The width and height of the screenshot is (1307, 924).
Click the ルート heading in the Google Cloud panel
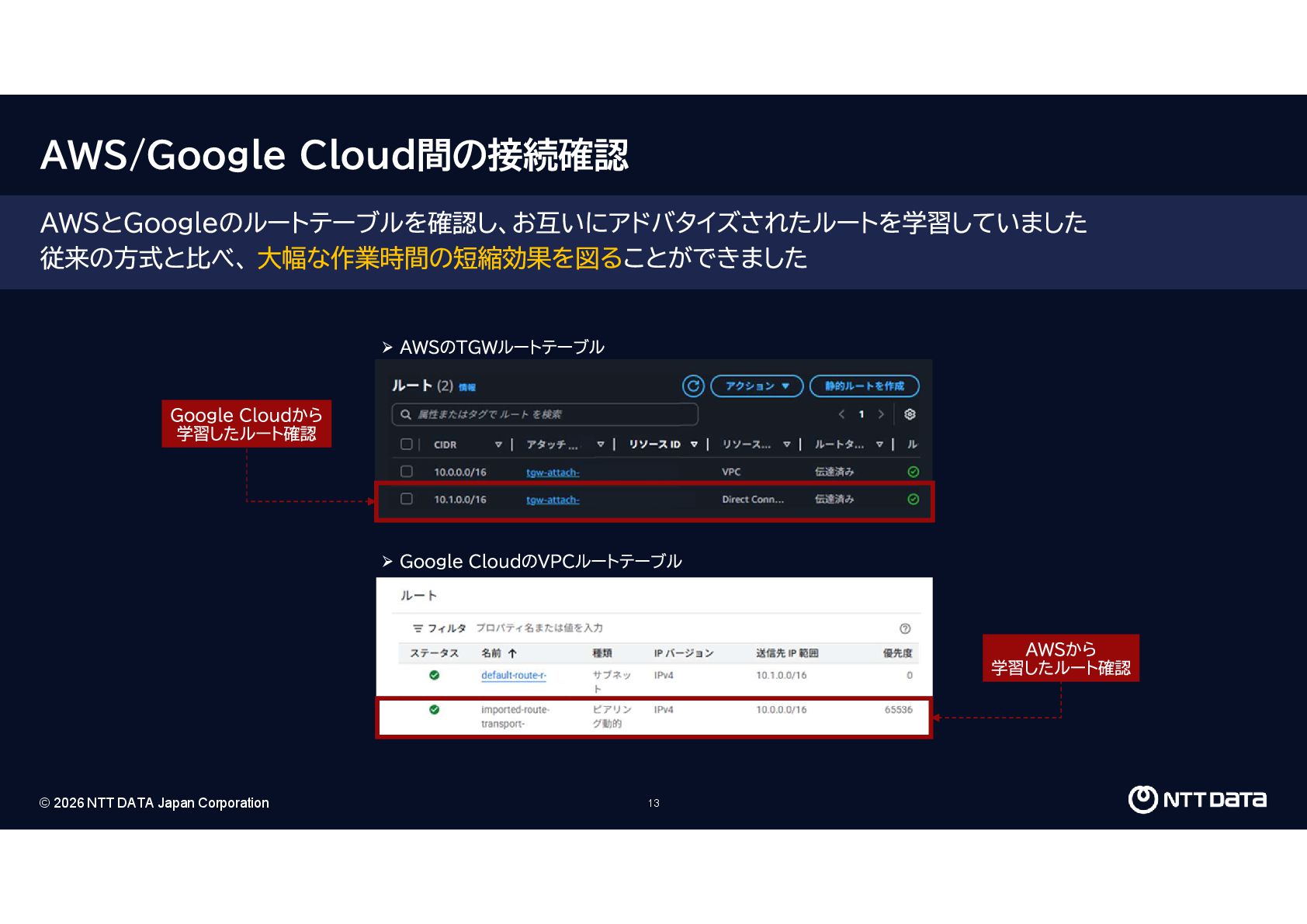pos(419,595)
